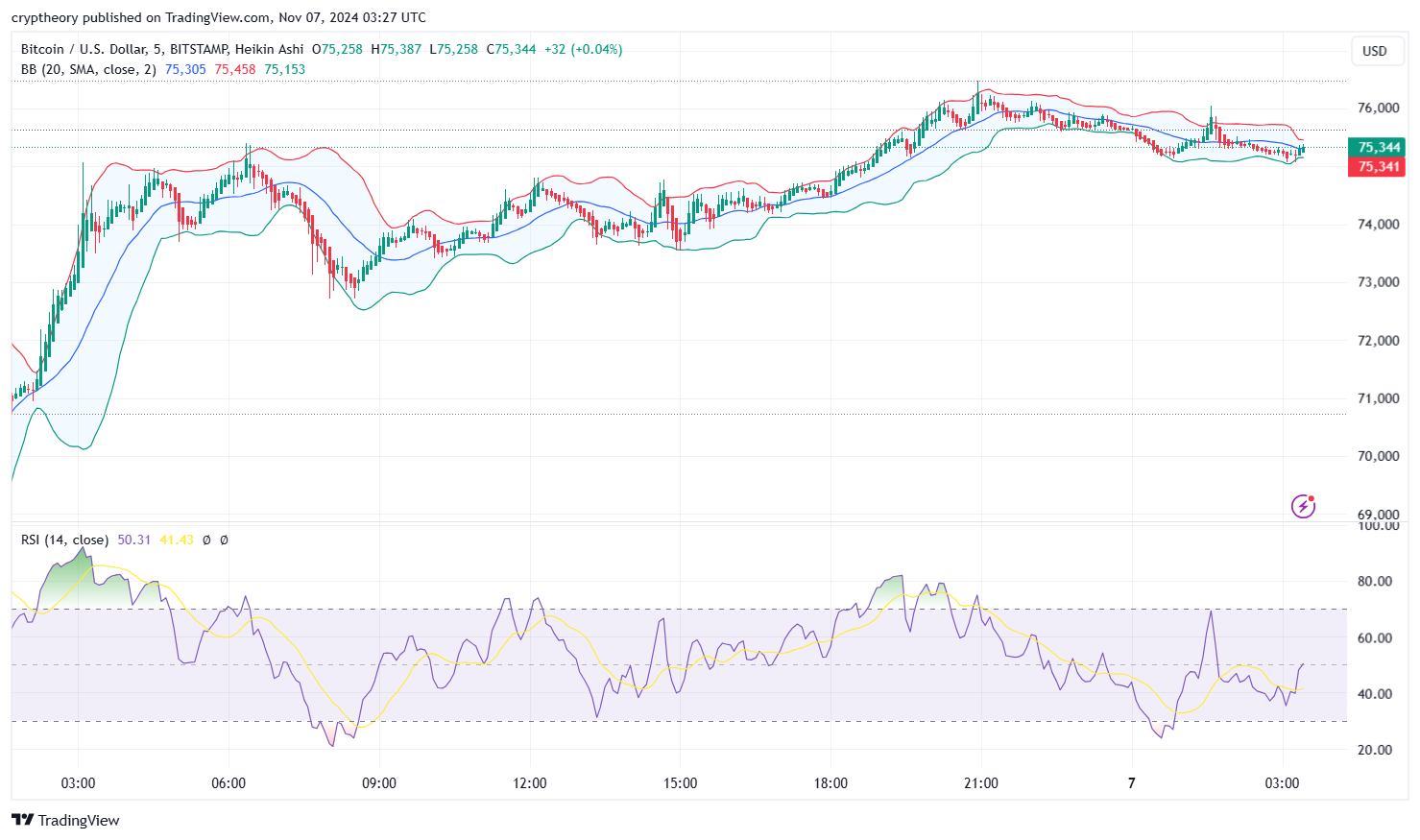Click the 20.00 RSI scale label

pos(1375,750)
